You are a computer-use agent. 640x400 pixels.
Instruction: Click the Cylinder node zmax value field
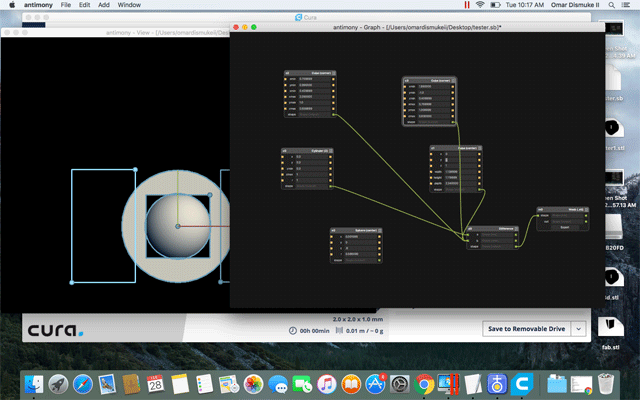pyautogui.click(x=311, y=174)
